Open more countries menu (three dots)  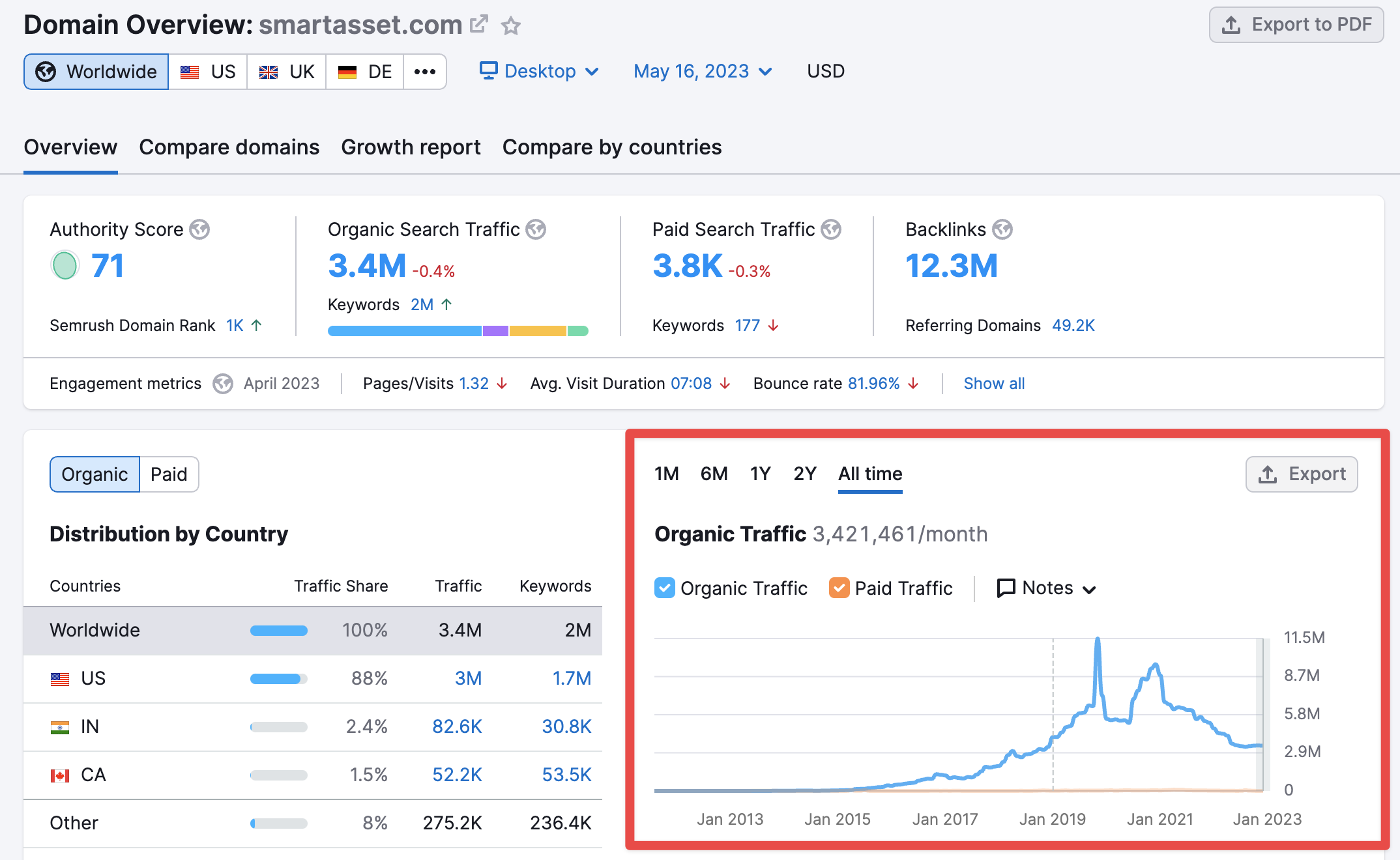[425, 72]
